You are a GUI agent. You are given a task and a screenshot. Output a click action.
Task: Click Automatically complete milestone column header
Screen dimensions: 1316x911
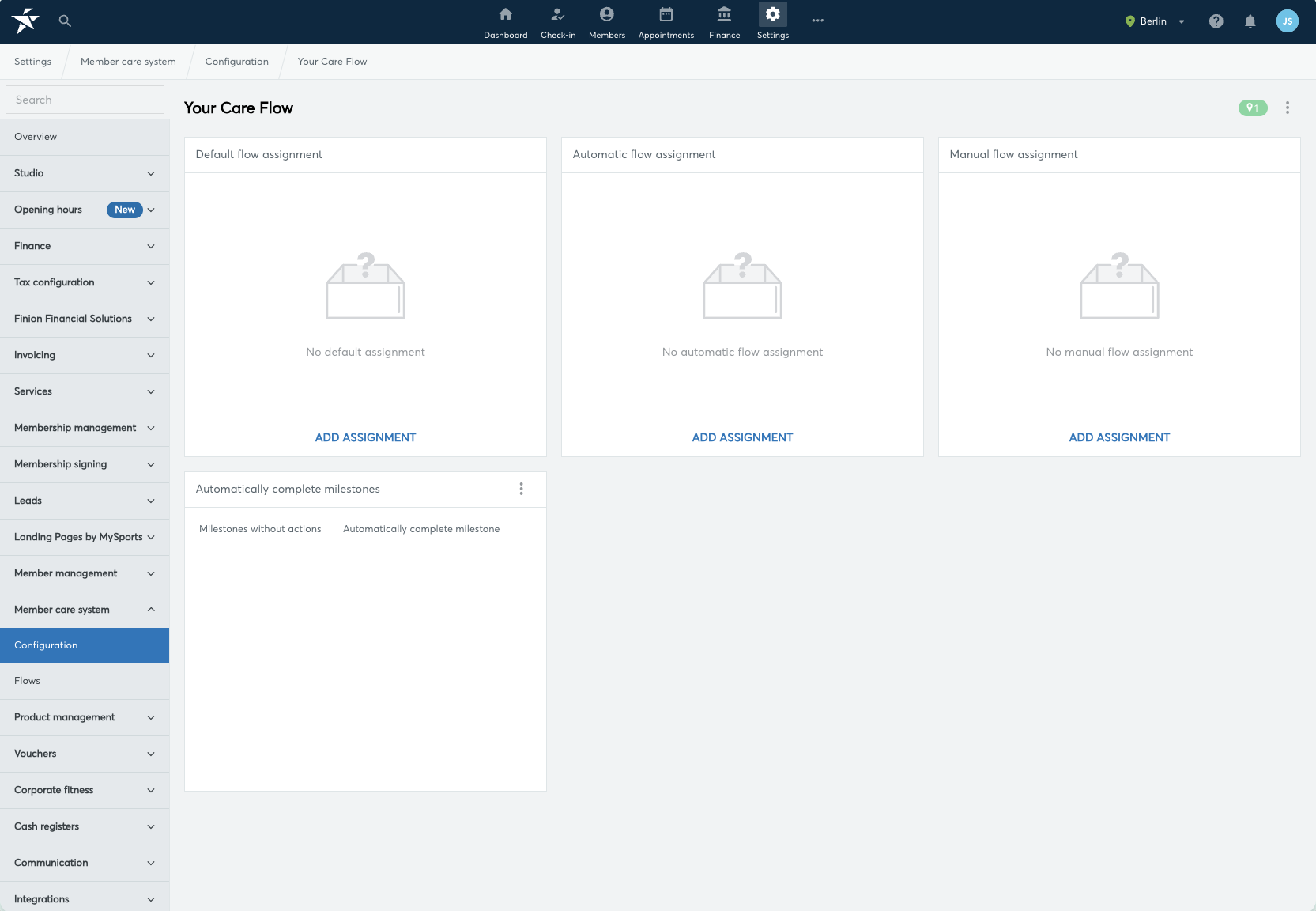pyautogui.click(x=421, y=529)
